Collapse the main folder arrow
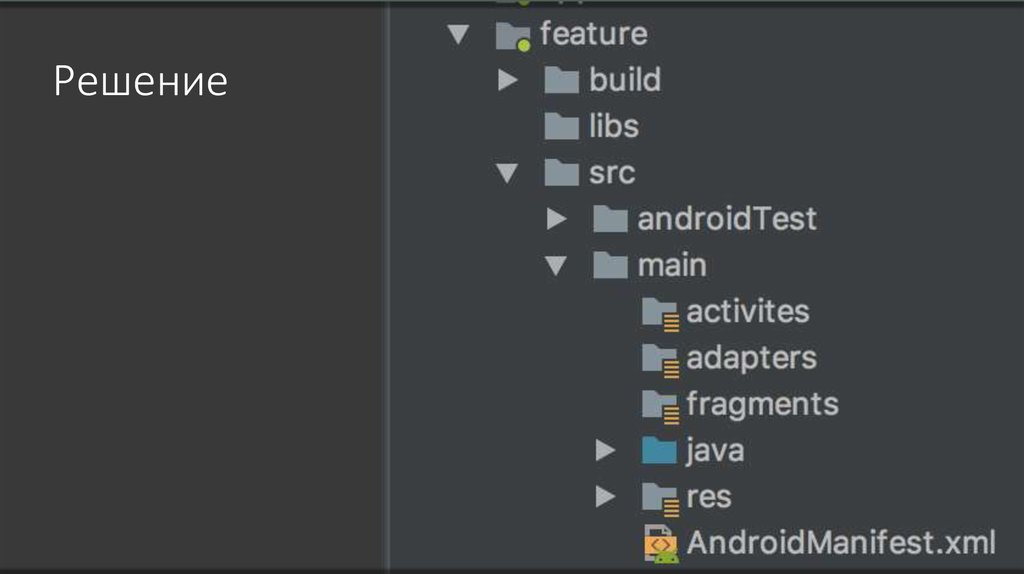1024x574 pixels. tap(556, 266)
